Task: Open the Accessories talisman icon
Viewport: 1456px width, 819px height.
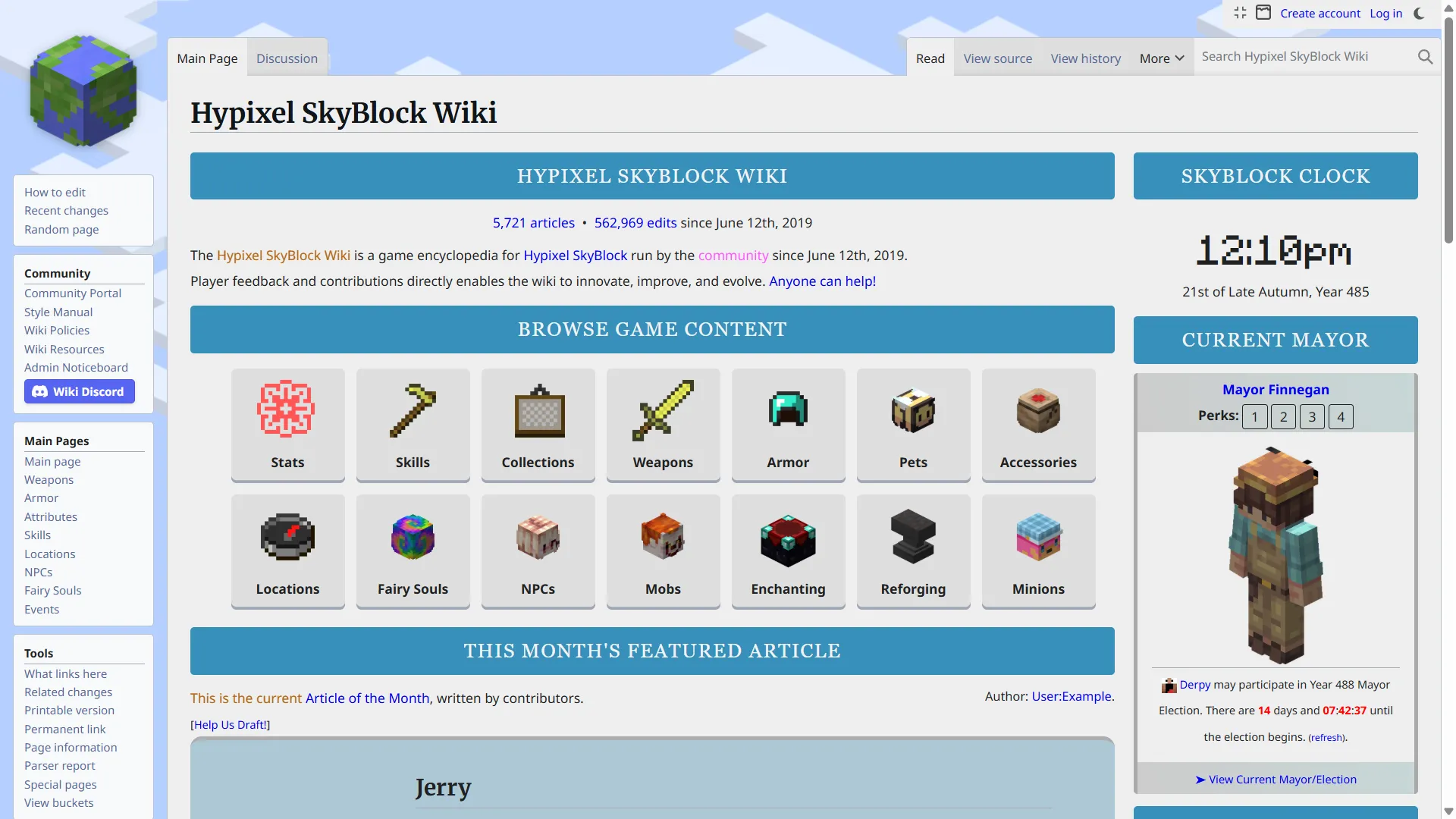Action: (1038, 410)
